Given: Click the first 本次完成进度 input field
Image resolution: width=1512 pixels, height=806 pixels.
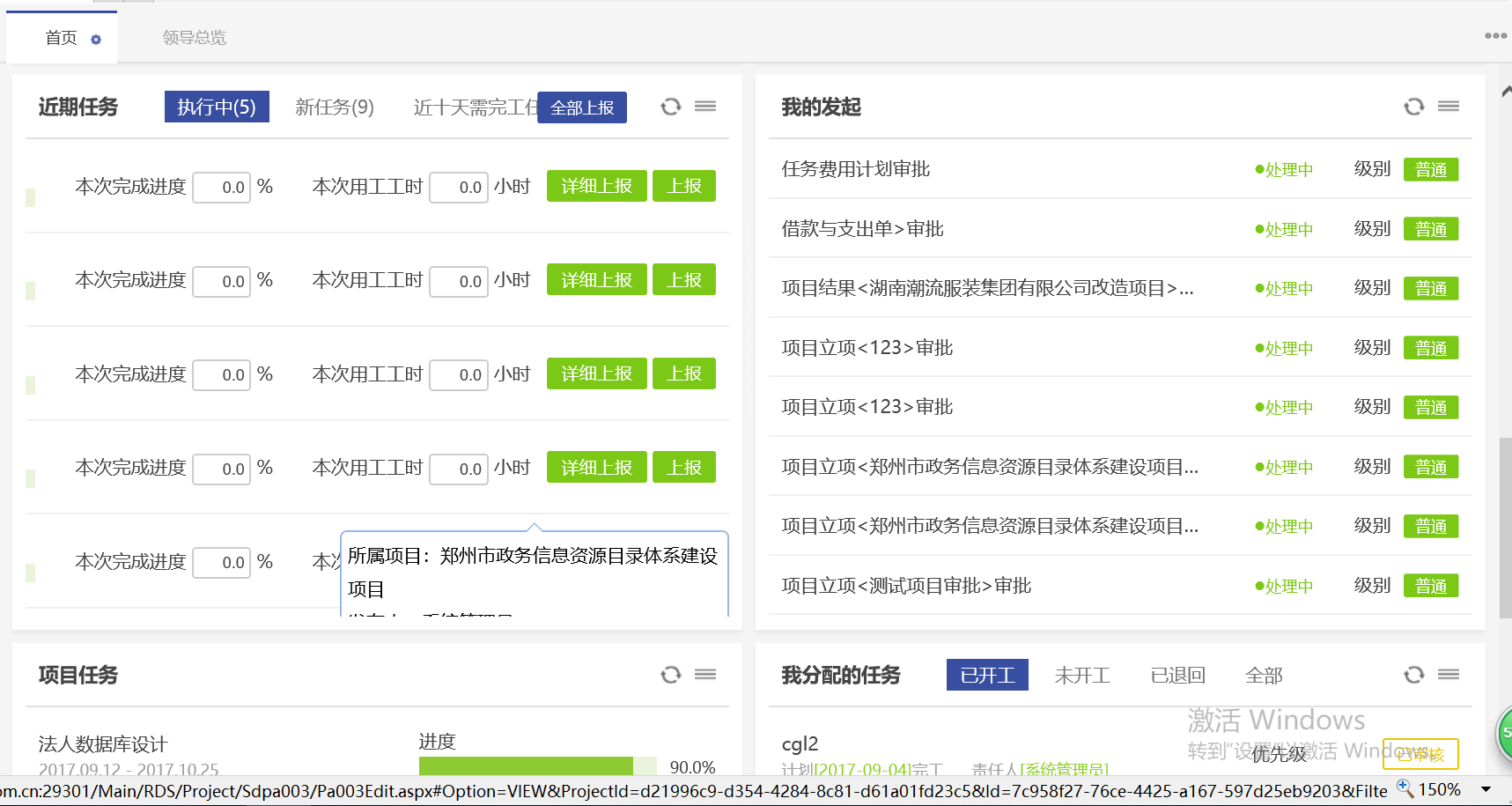Looking at the screenshot, I should coord(222,188).
